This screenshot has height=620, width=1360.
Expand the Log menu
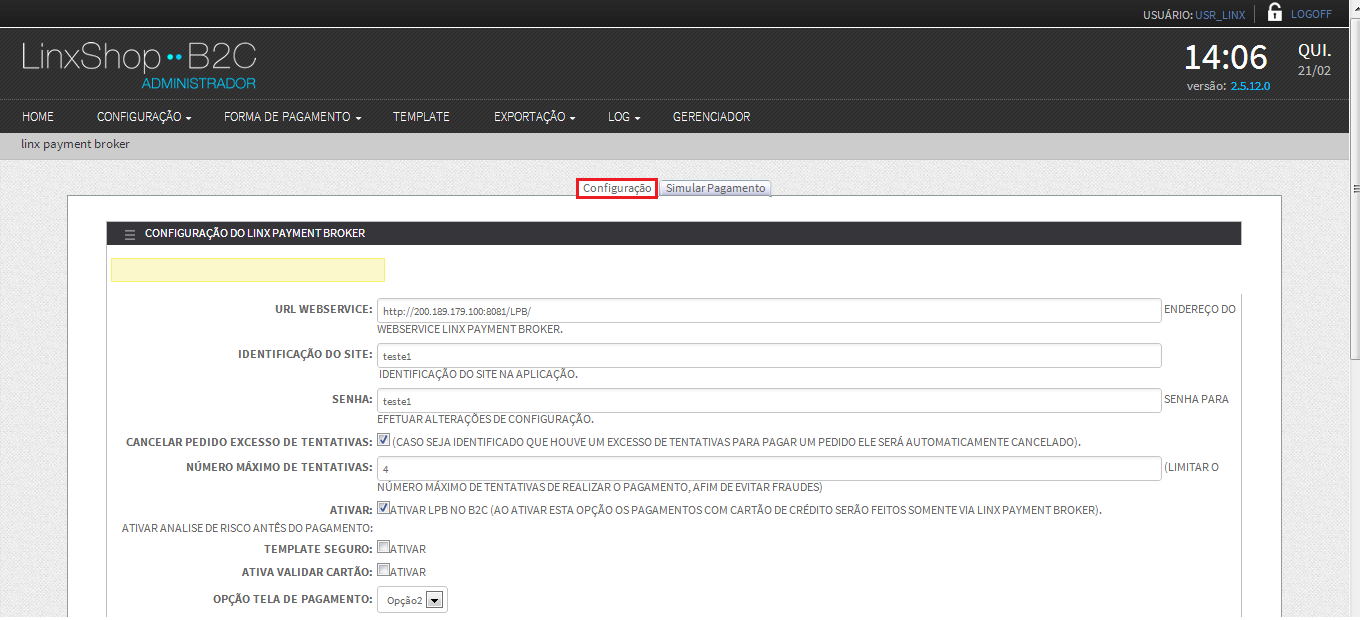[x=624, y=117]
